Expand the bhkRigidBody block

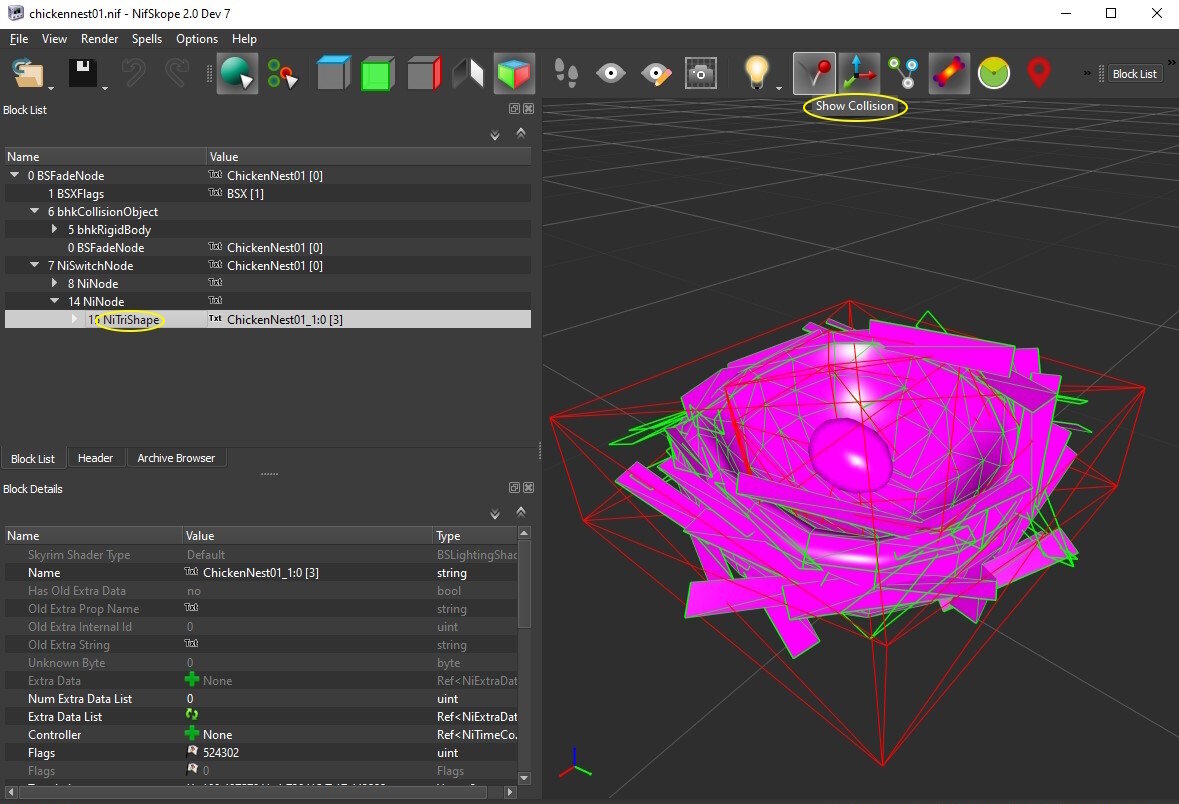pos(57,229)
